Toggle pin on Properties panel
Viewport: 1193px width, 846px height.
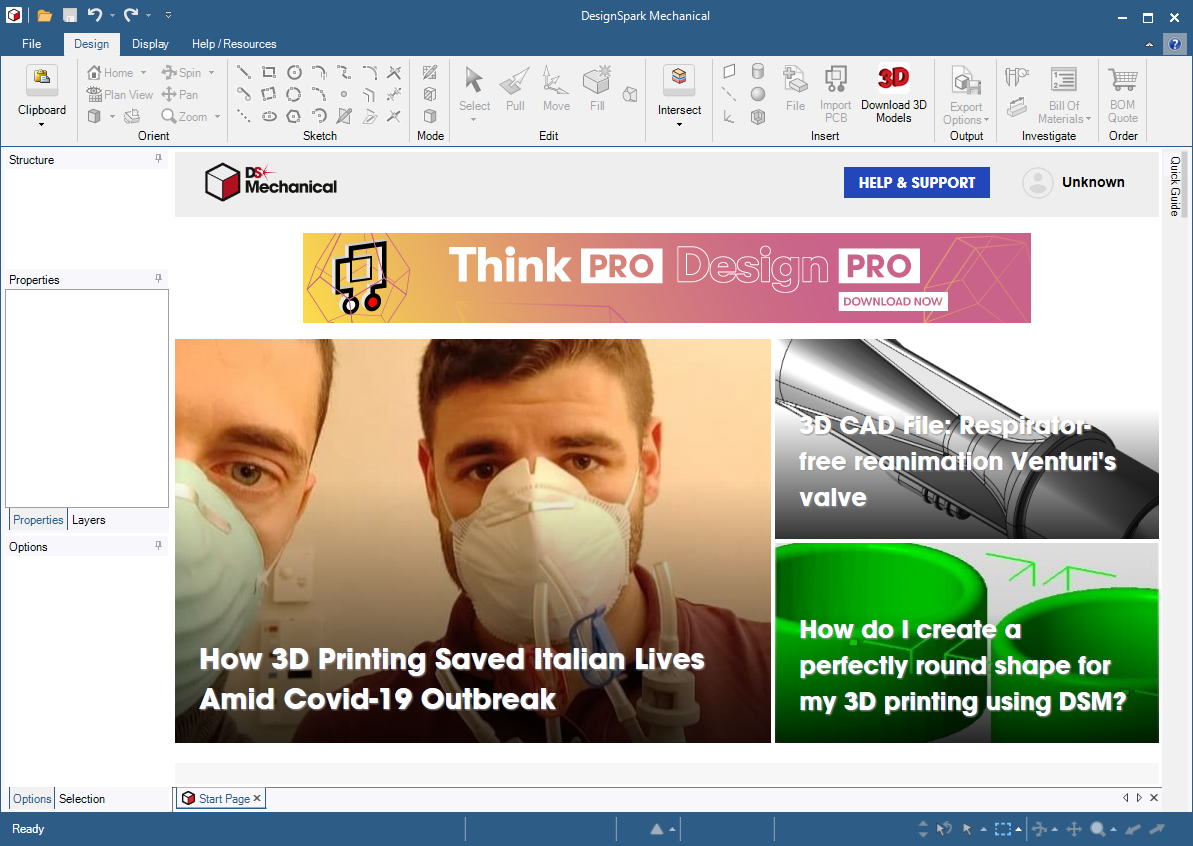158,279
